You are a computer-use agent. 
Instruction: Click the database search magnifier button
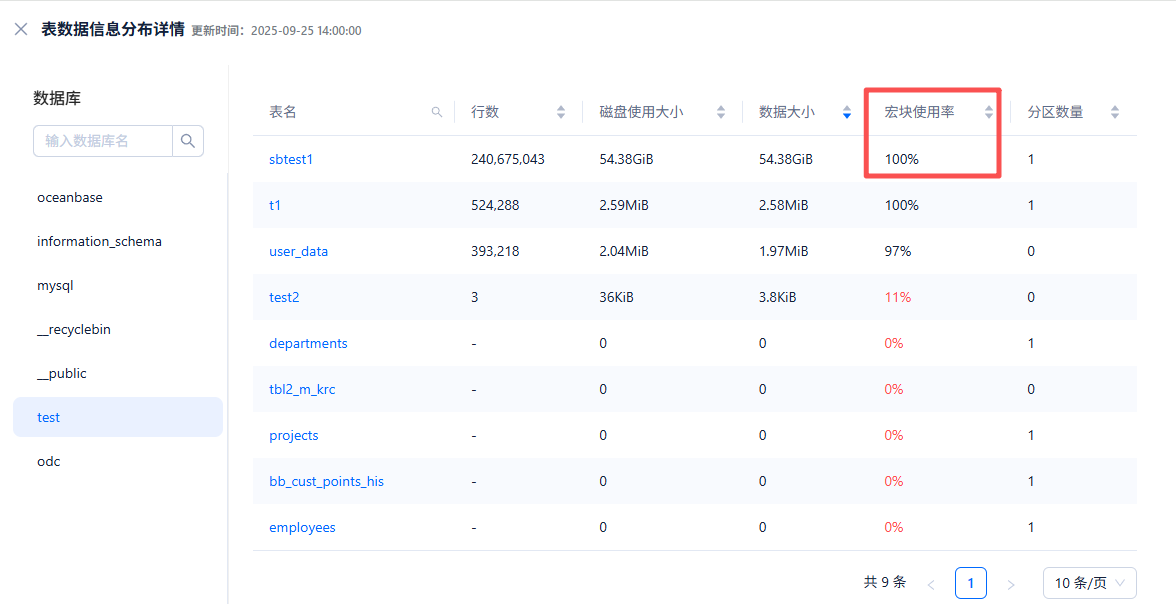tap(188, 141)
